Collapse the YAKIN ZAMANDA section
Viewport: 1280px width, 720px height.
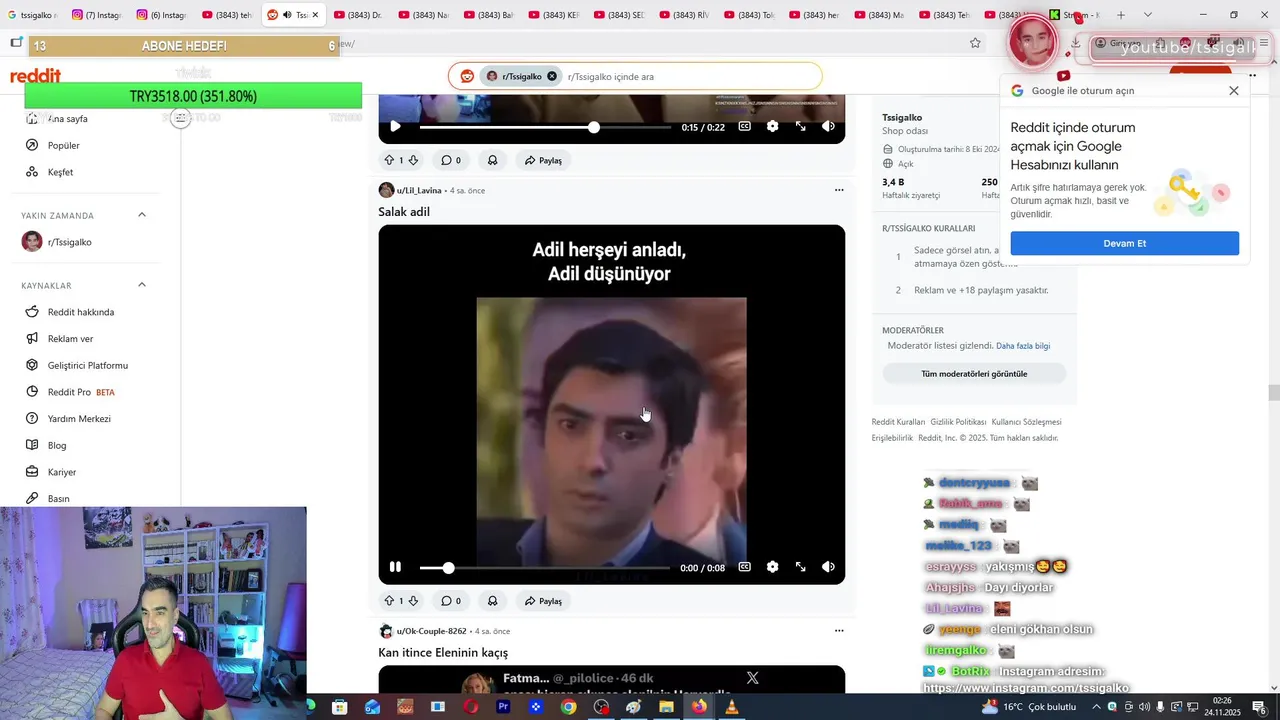coord(141,215)
